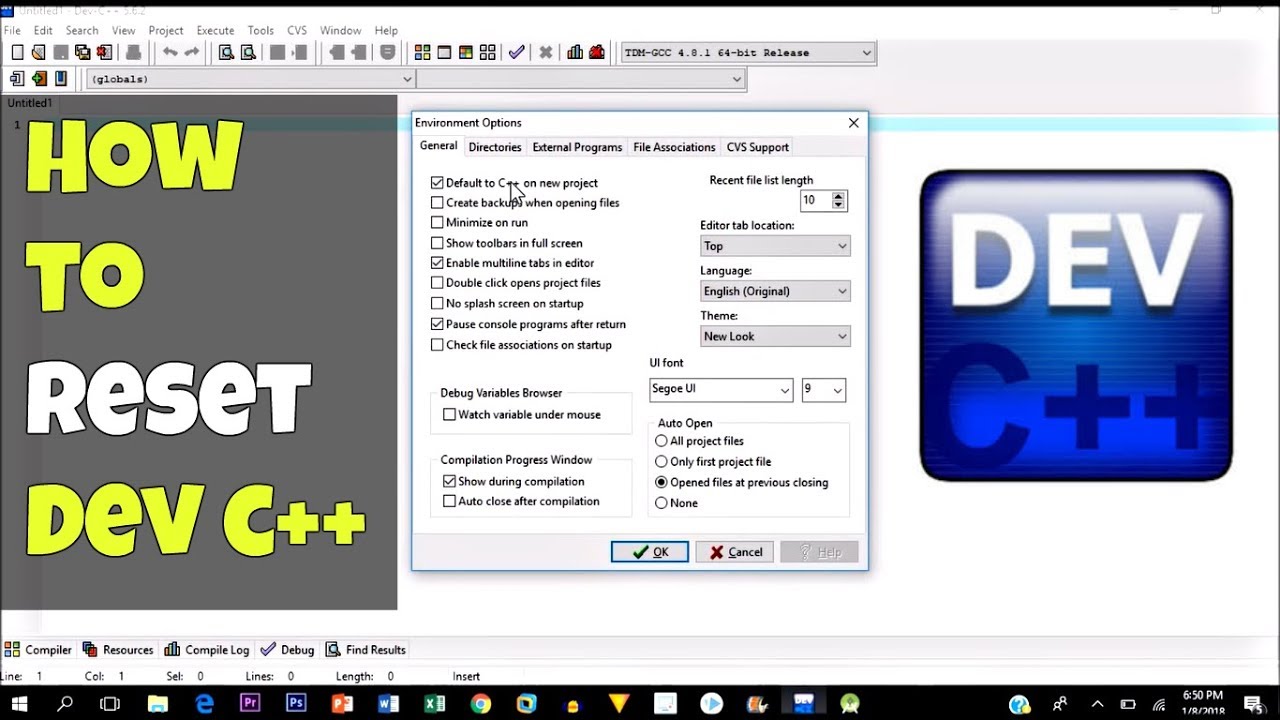The image size is (1280, 720).
Task: Open Google Chrome from the taskbar
Action: 480,704
